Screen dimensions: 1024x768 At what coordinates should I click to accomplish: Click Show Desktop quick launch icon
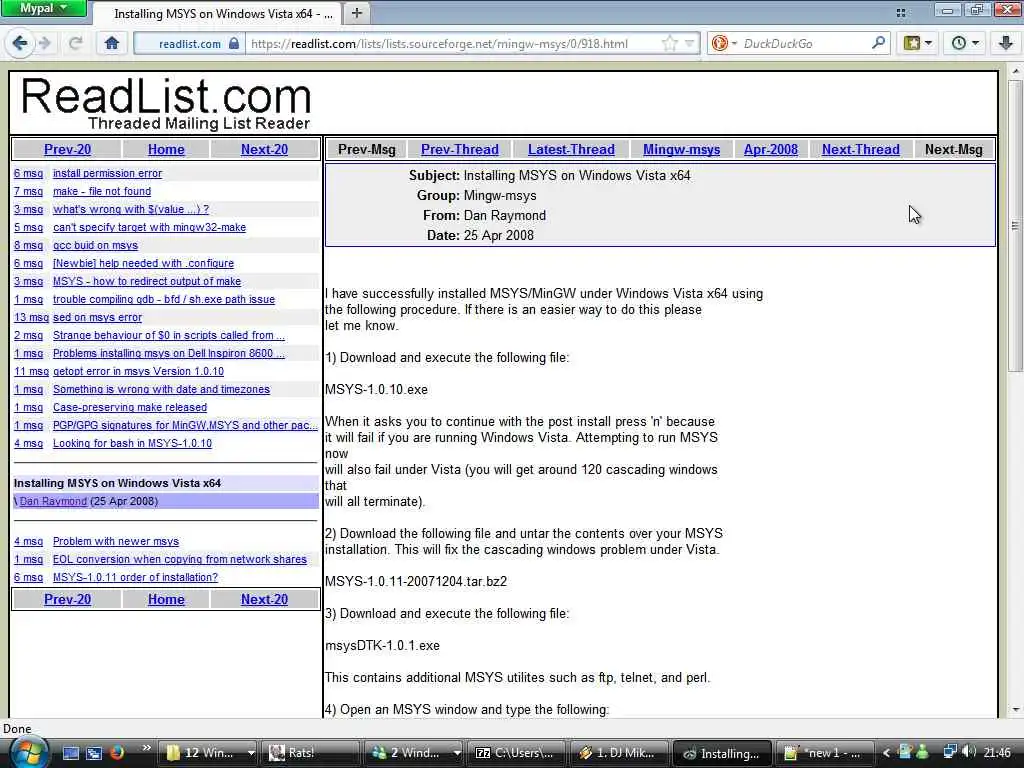point(71,753)
